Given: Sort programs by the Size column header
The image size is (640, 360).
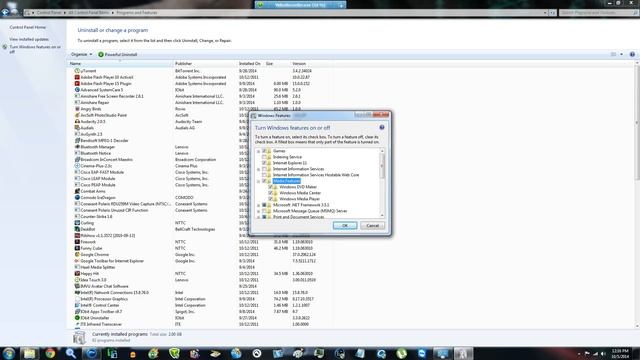Looking at the screenshot, I should tap(277, 64).
